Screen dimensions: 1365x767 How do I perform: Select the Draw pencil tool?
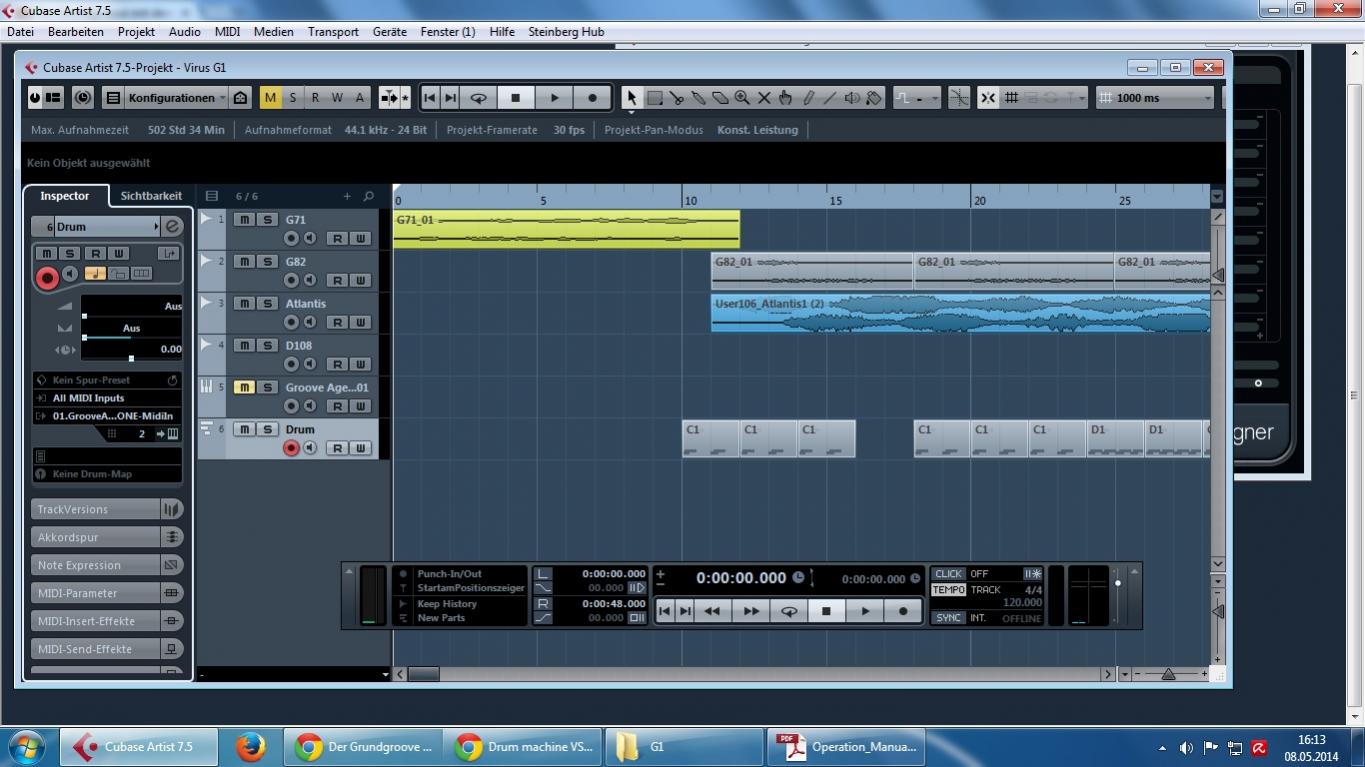(808, 98)
